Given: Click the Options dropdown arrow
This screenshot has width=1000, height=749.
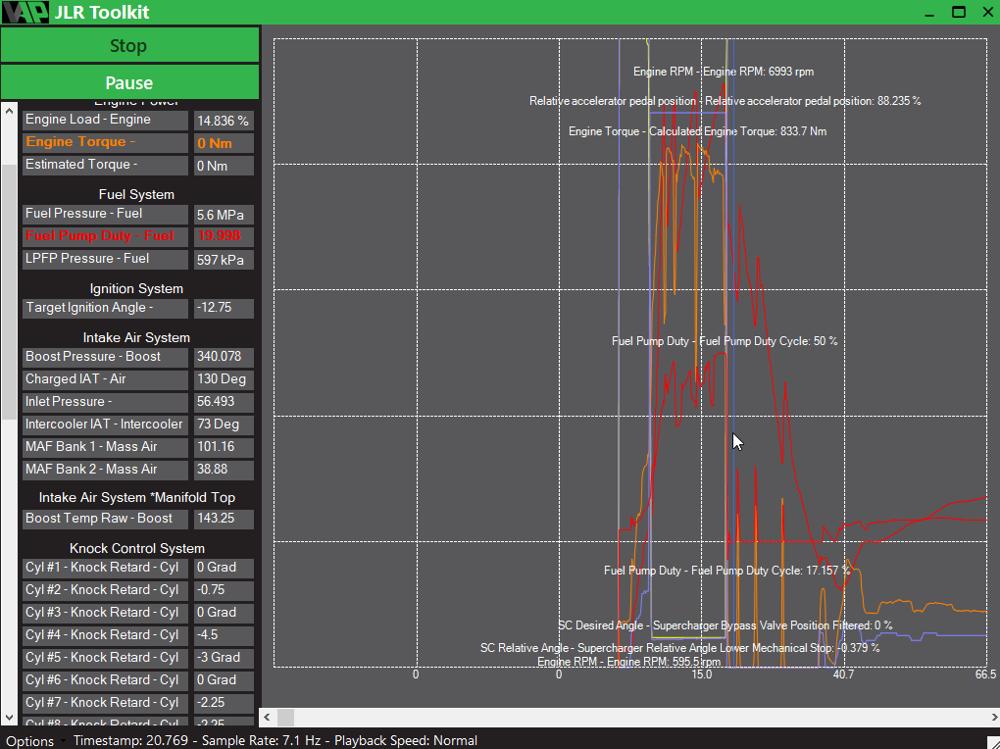Looking at the screenshot, I should [x=62, y=740].
